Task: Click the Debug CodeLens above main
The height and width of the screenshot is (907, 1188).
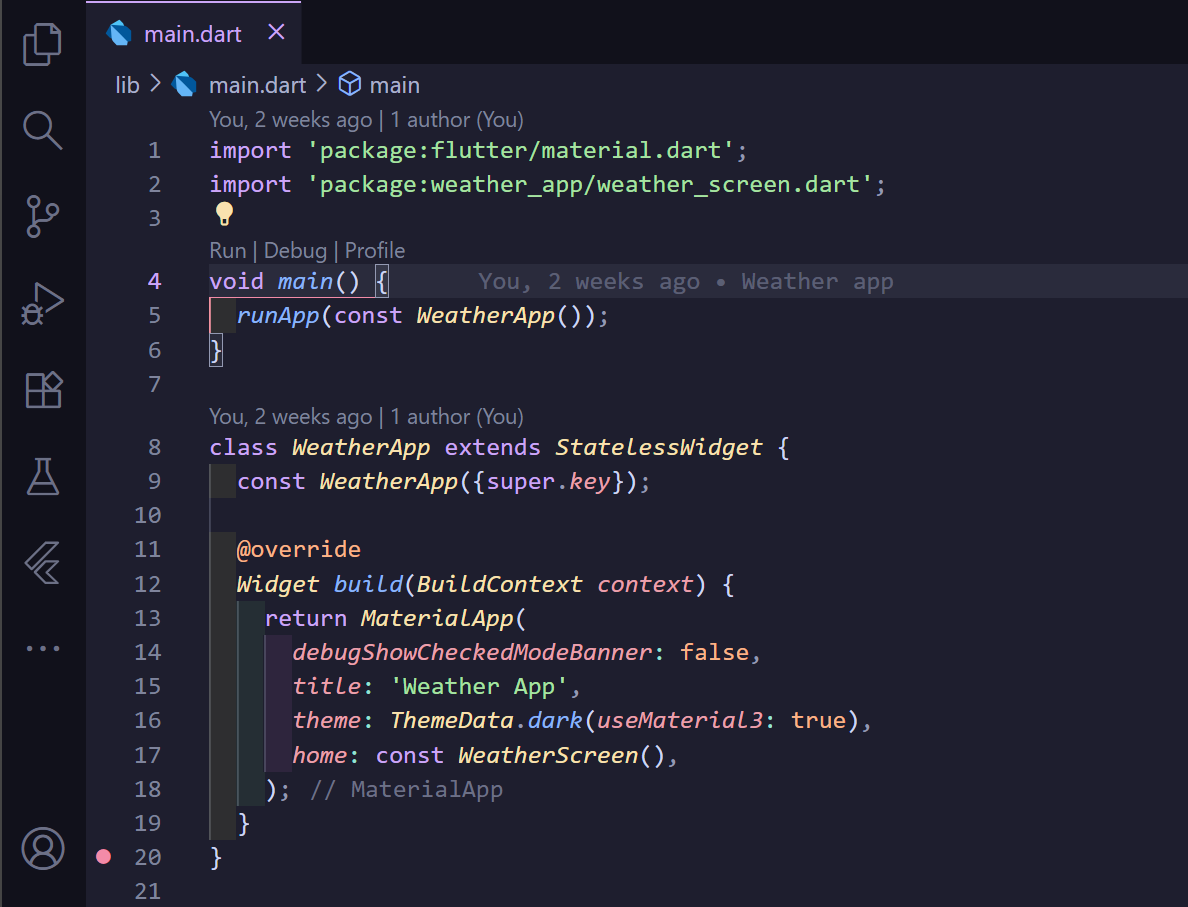Action: pos(295,251)
